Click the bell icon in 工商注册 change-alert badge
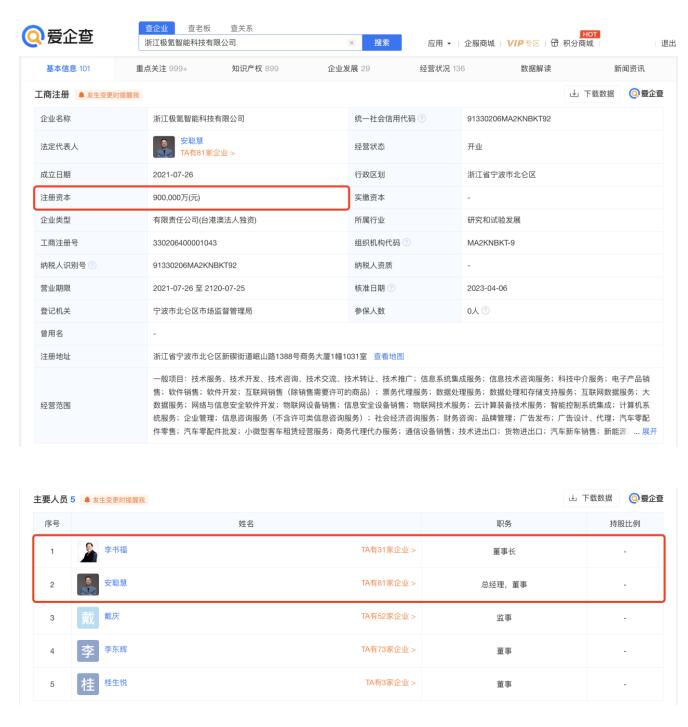This screenshot has width=688, height=727. click(82, 95)
